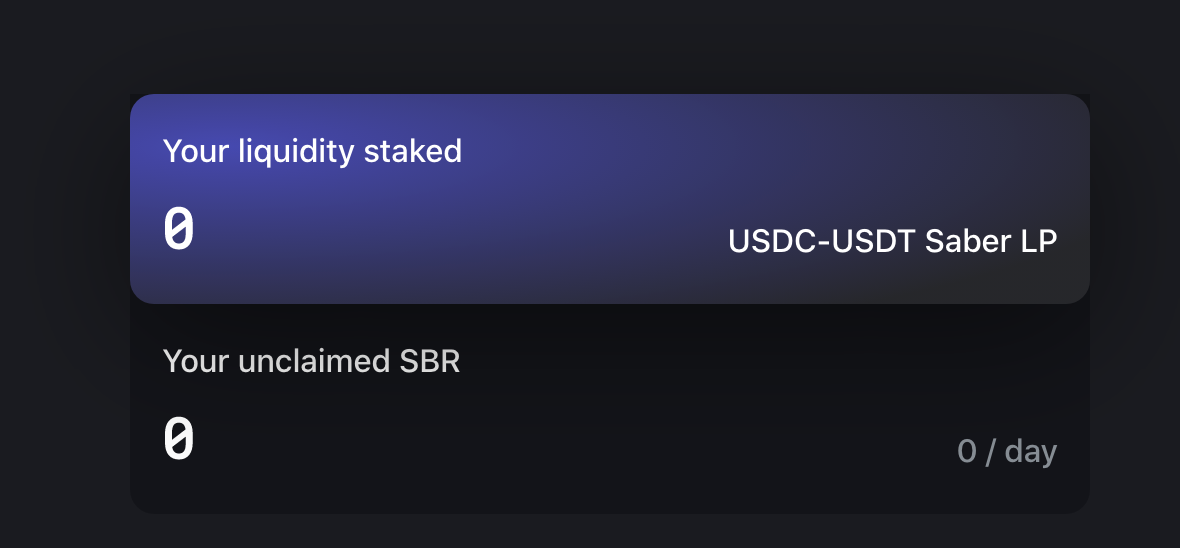1180x548 pixels.
Task: Click the word "LP" in the token label
Action: [1039, 241]
